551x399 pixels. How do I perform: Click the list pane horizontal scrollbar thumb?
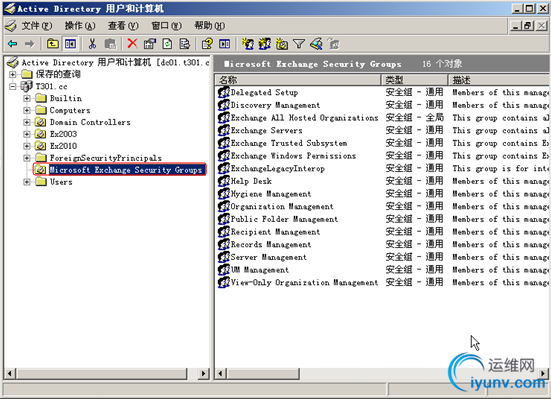click(x=263, y=373)
